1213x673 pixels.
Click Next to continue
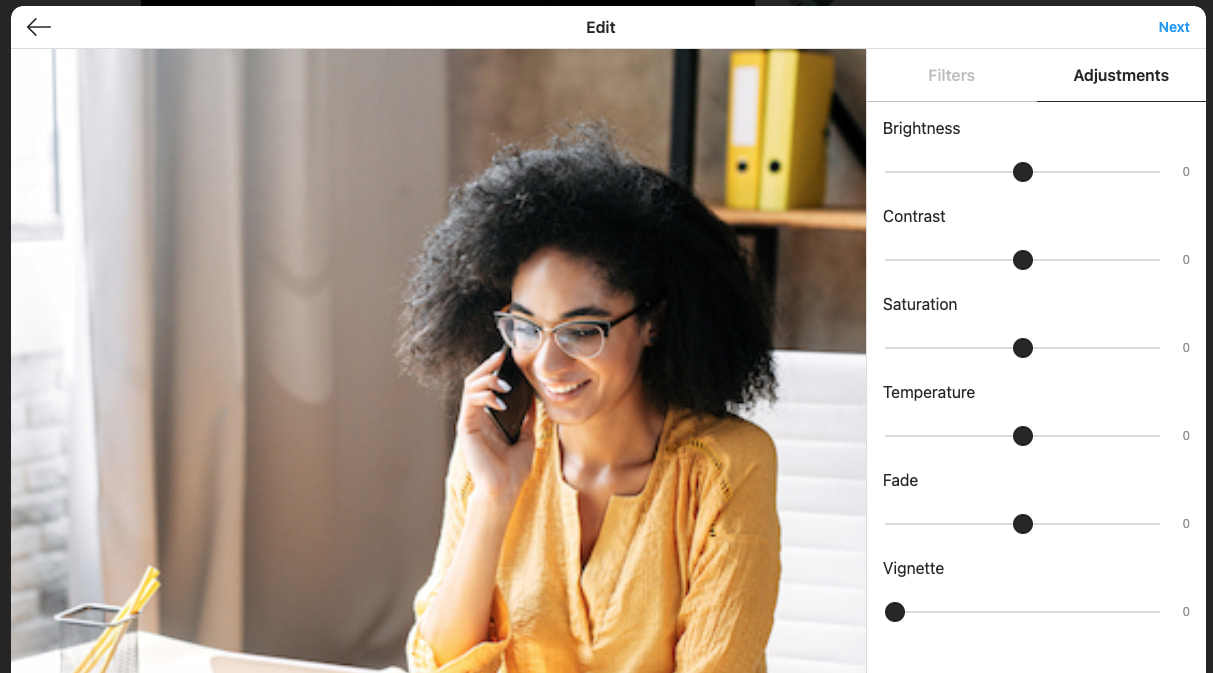pos(1174,27)
